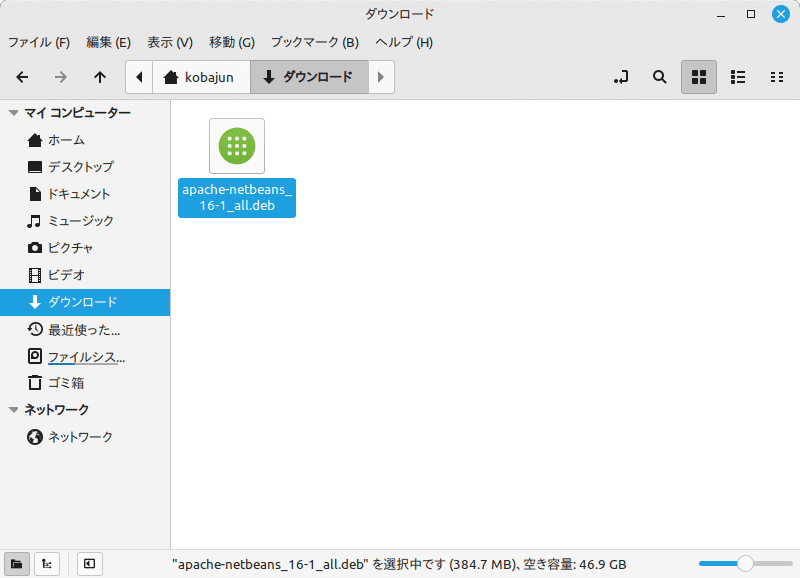
Task: Open ミュージック in the sidebar
Action: coord(85,221)
